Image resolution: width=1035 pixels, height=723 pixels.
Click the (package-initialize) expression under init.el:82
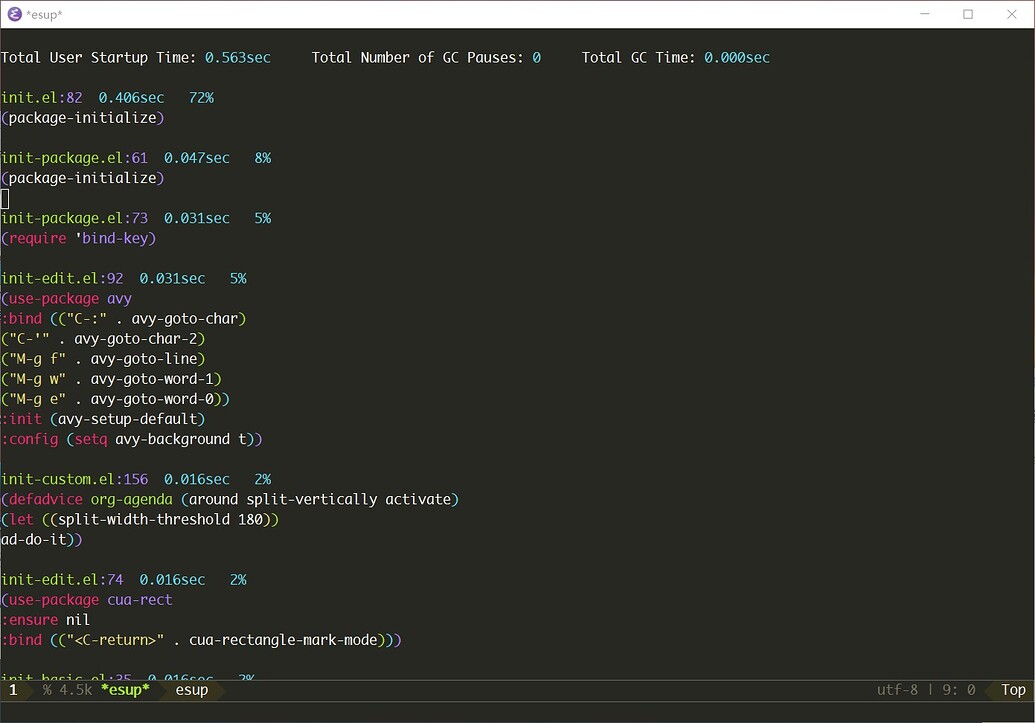pyautogui.click(x=82, y=117)
